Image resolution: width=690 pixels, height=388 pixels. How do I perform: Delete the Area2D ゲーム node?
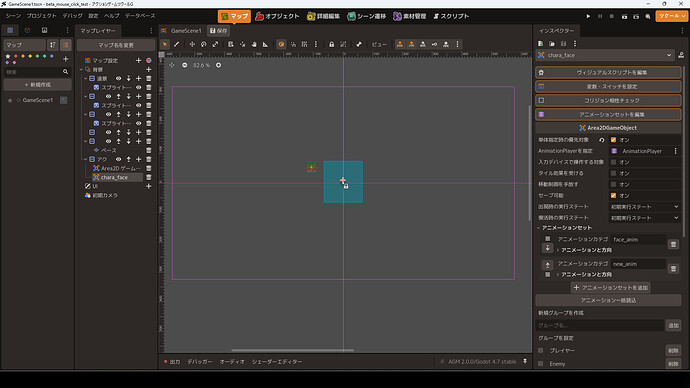click(x=149, y=168)
